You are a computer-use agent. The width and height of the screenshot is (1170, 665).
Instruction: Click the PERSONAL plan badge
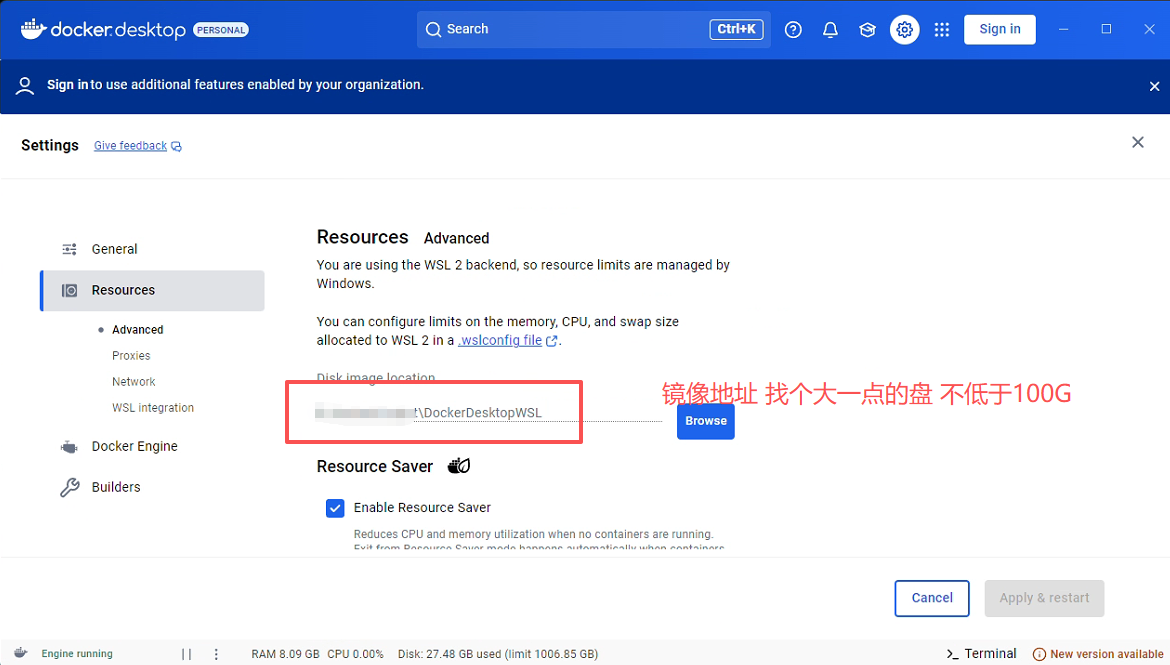tap(221, 30)
